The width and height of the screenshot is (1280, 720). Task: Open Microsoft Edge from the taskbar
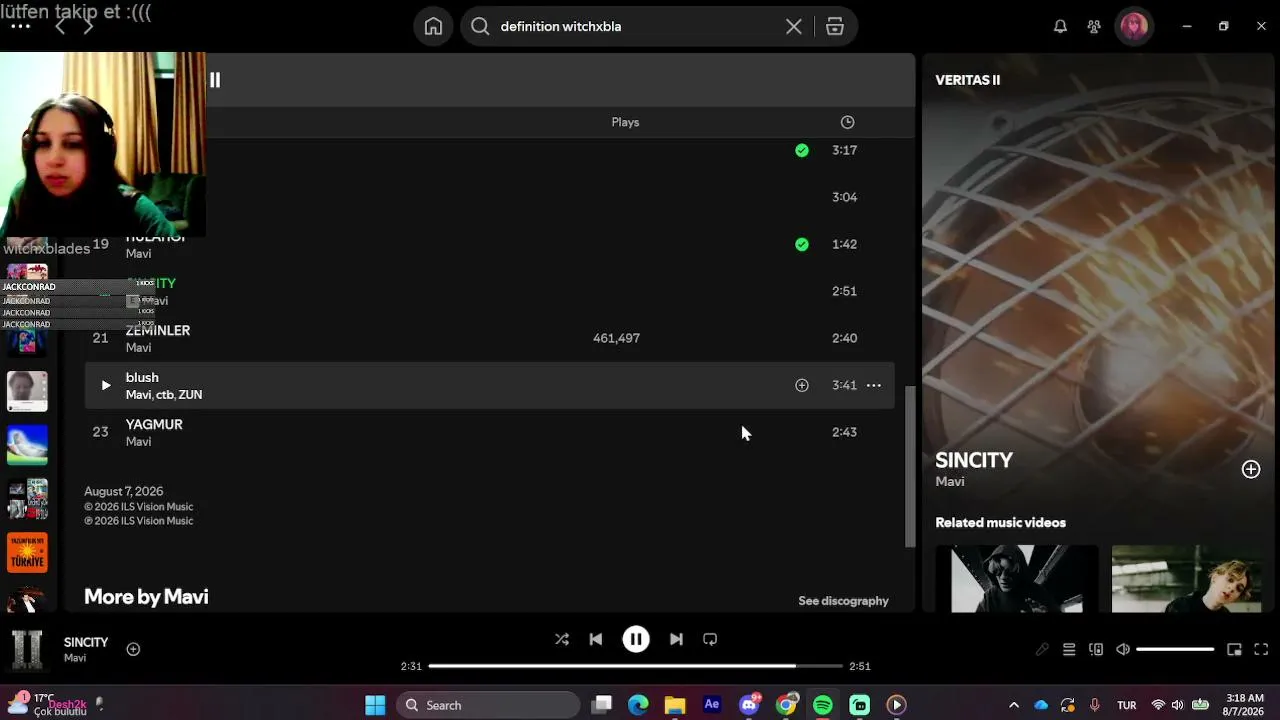point(638,705)
